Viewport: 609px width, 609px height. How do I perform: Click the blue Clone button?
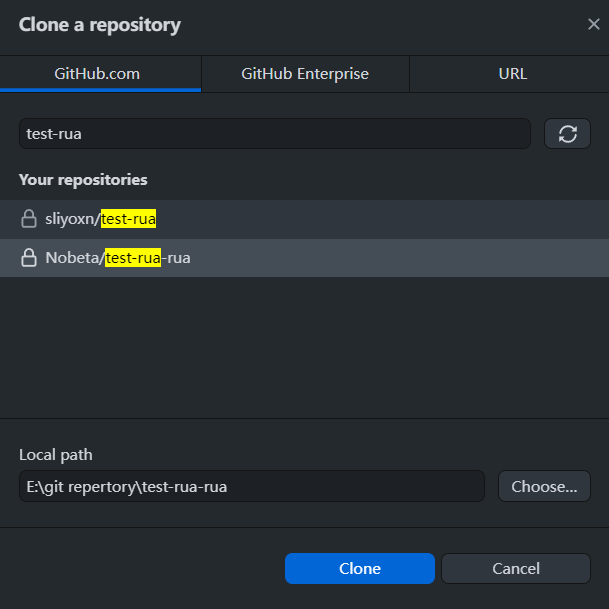coord(359,569)
